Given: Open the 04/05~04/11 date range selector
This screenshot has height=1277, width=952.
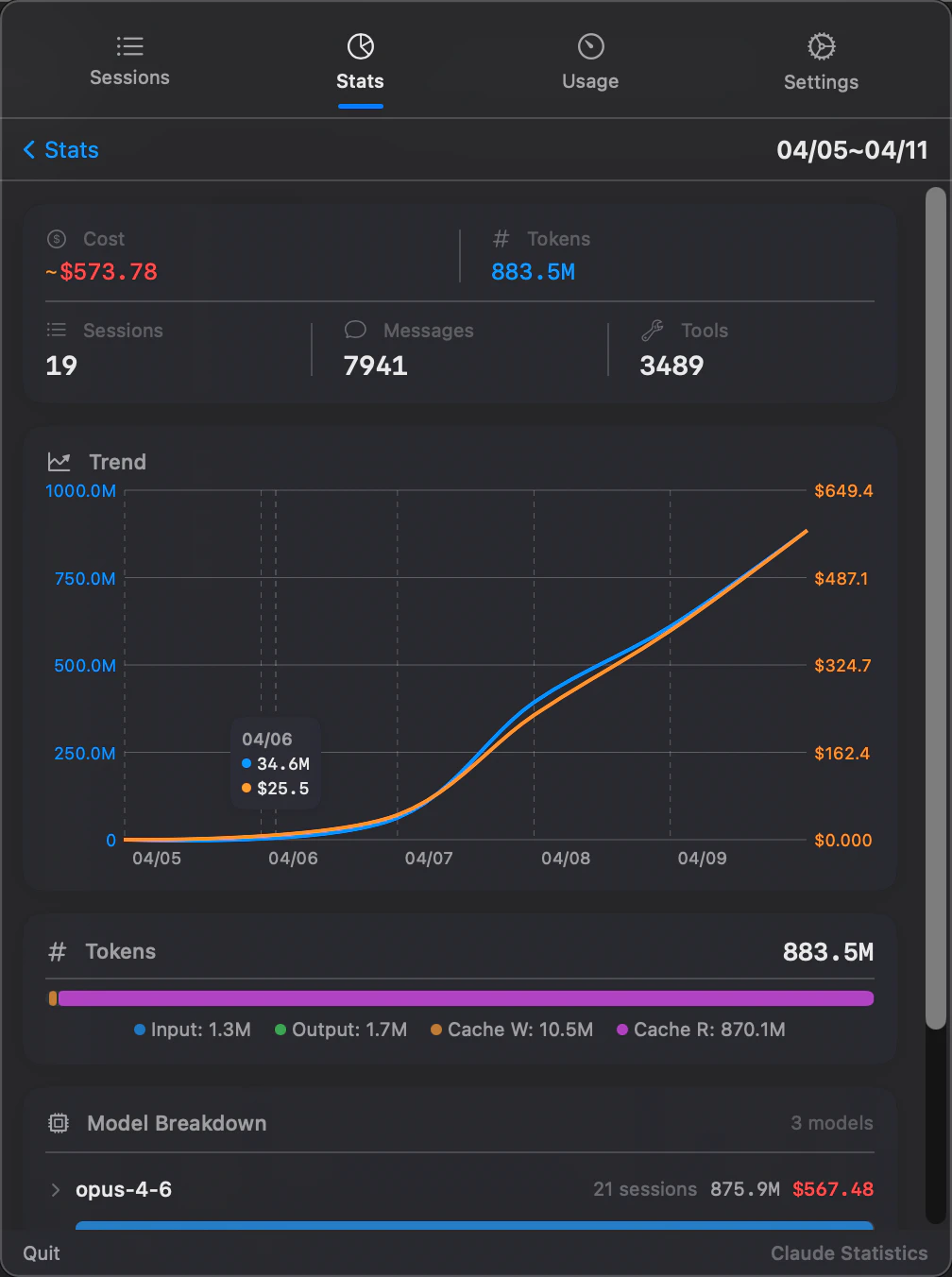Looking at the screenshot, I should point(852,149).
